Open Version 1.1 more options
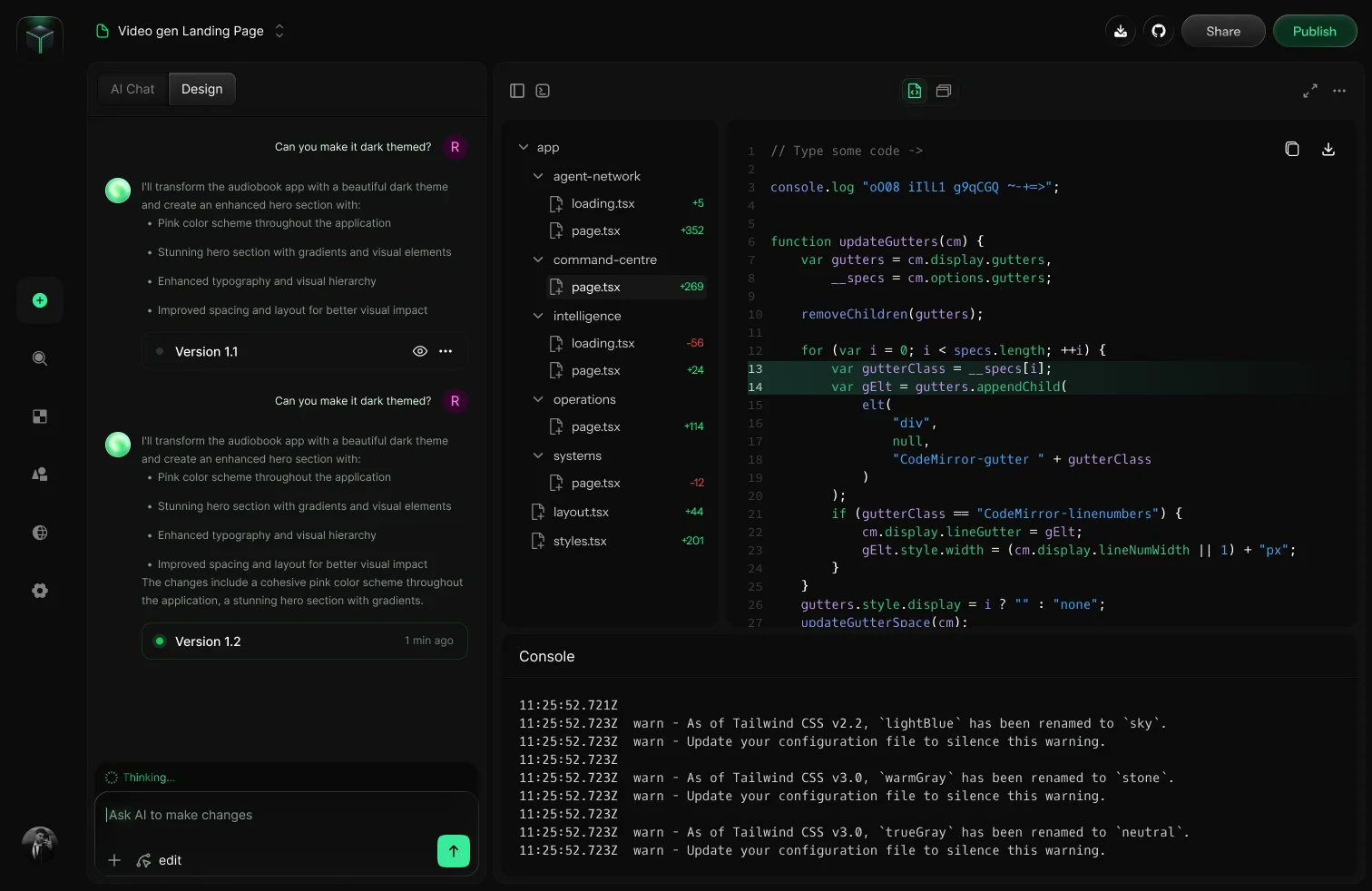Screen dimensions: 1372x891 coord(446,351)
